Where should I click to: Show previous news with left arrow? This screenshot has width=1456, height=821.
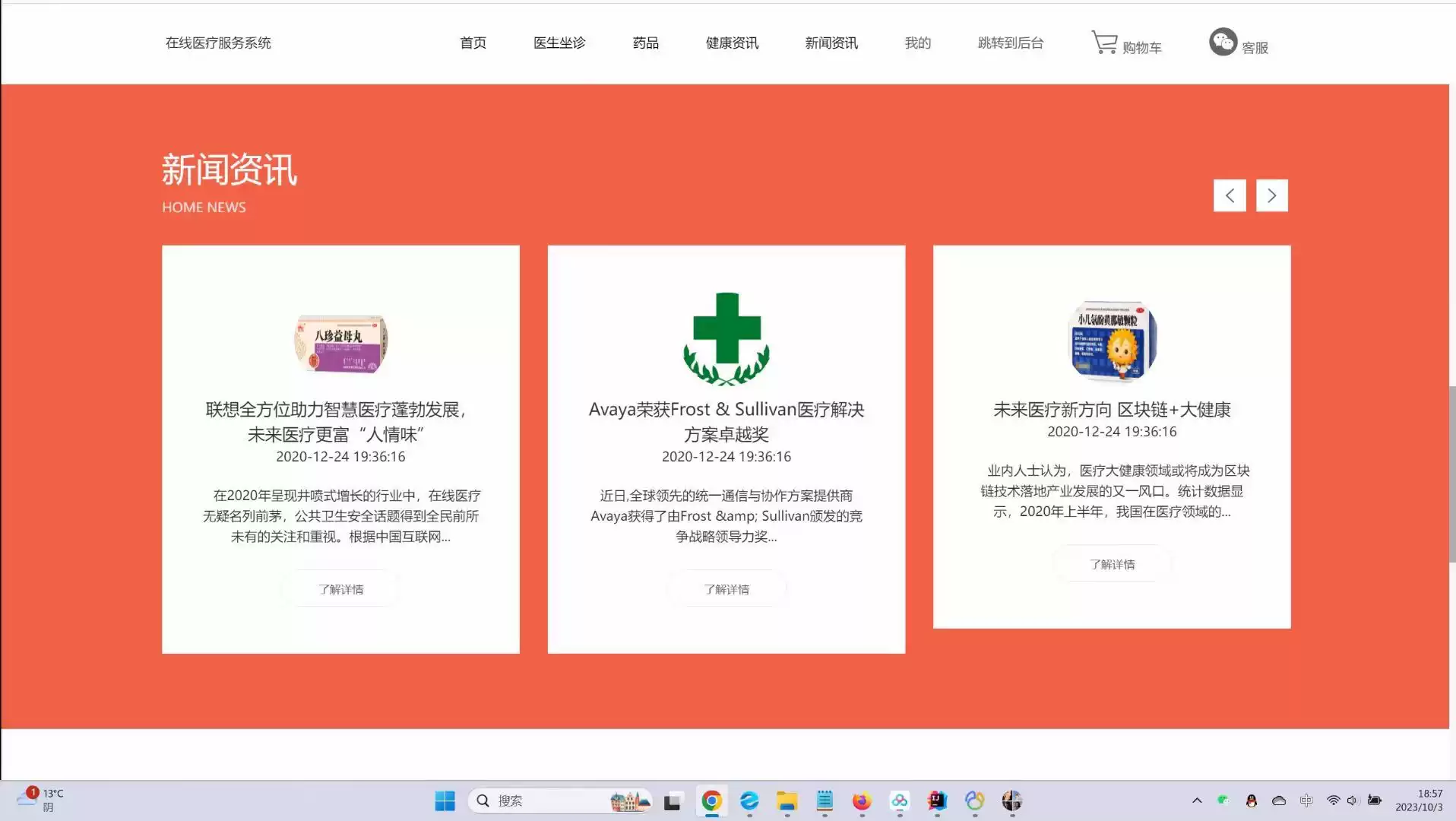(1230, 195)
